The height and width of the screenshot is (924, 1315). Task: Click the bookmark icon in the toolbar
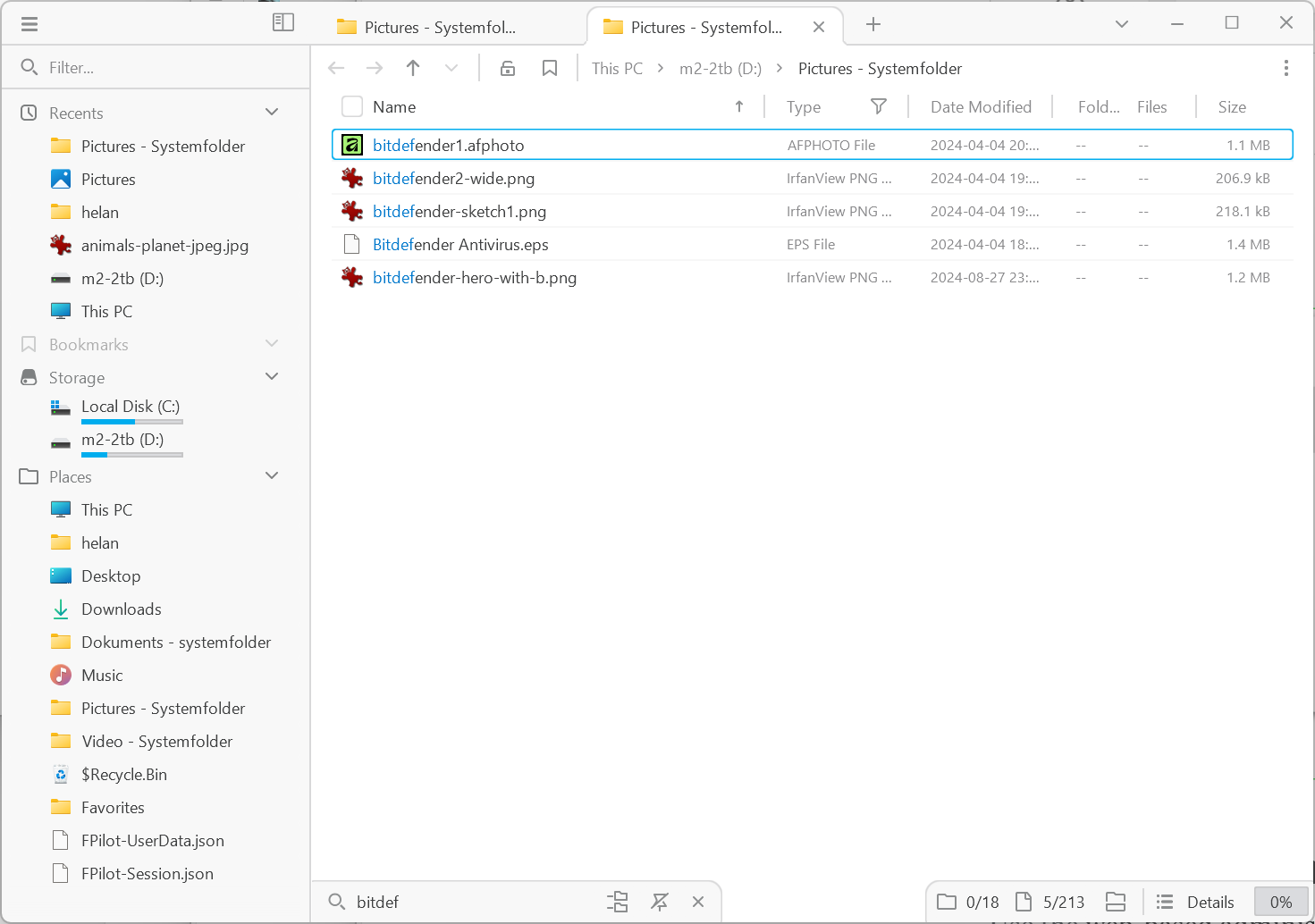[550, 67]
